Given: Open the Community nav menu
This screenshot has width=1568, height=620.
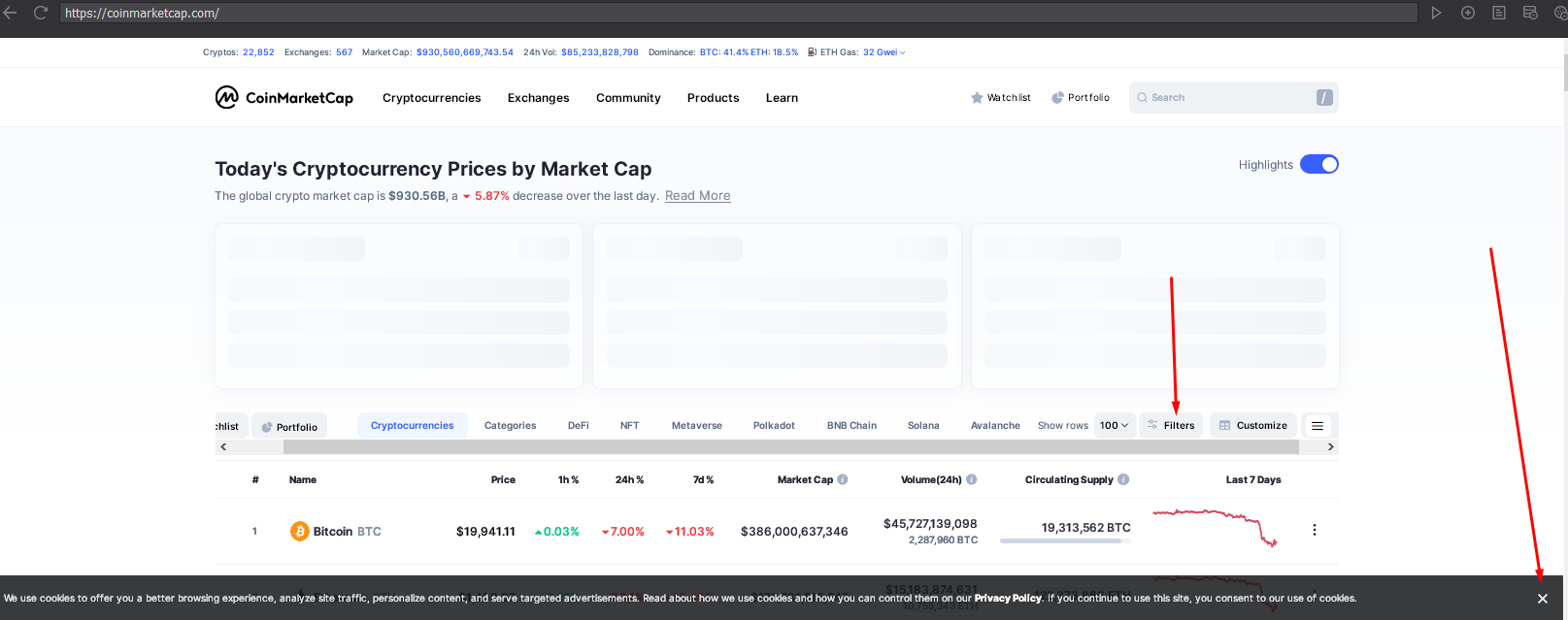Looking at the screenshot, I should click(x=628, y=98).
